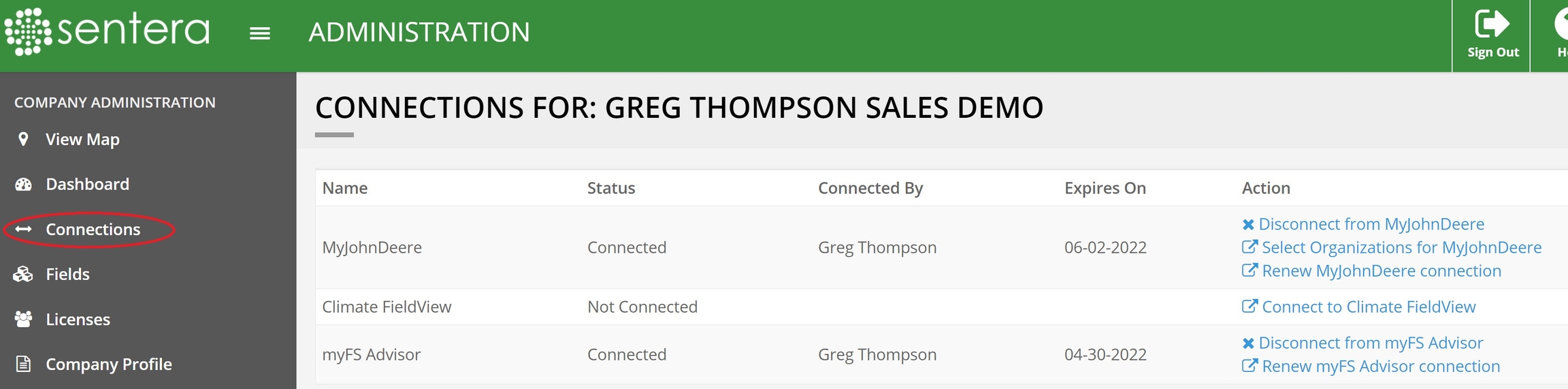Click Disconnect from MyJohnDeere link
Screen dimensions: 1568x389
[1371, 224]
